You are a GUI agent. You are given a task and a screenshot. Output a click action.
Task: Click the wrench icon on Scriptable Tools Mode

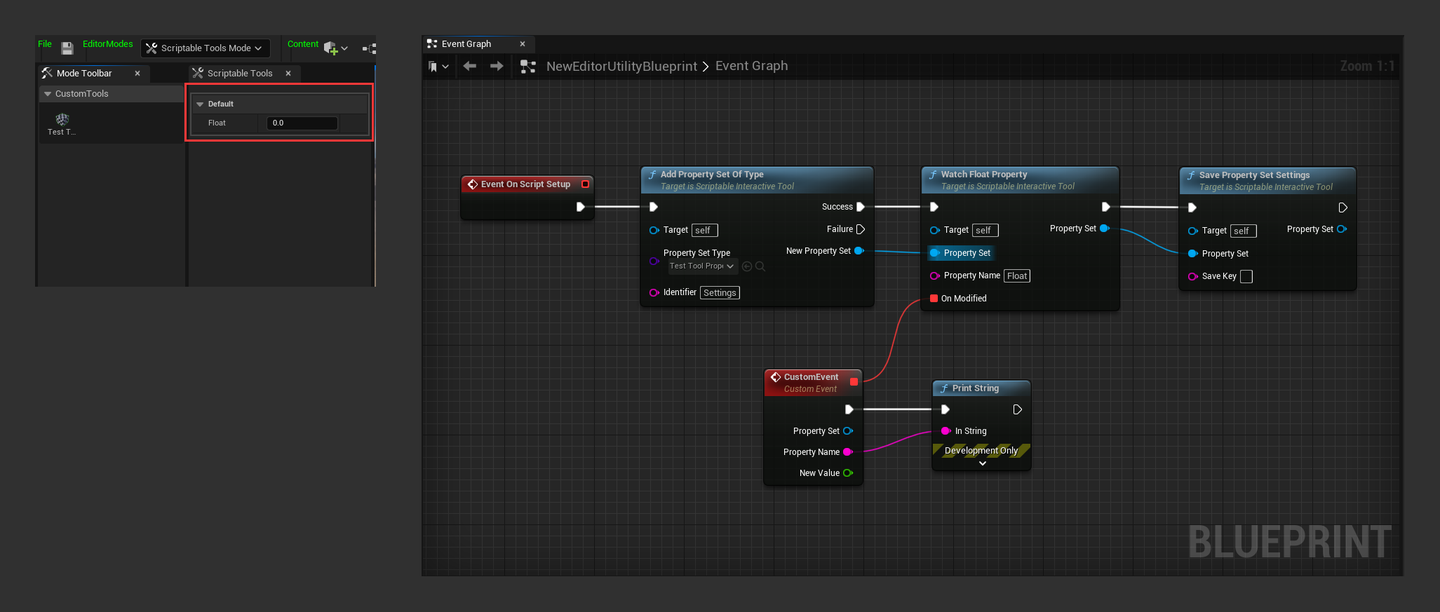(151, 47)
